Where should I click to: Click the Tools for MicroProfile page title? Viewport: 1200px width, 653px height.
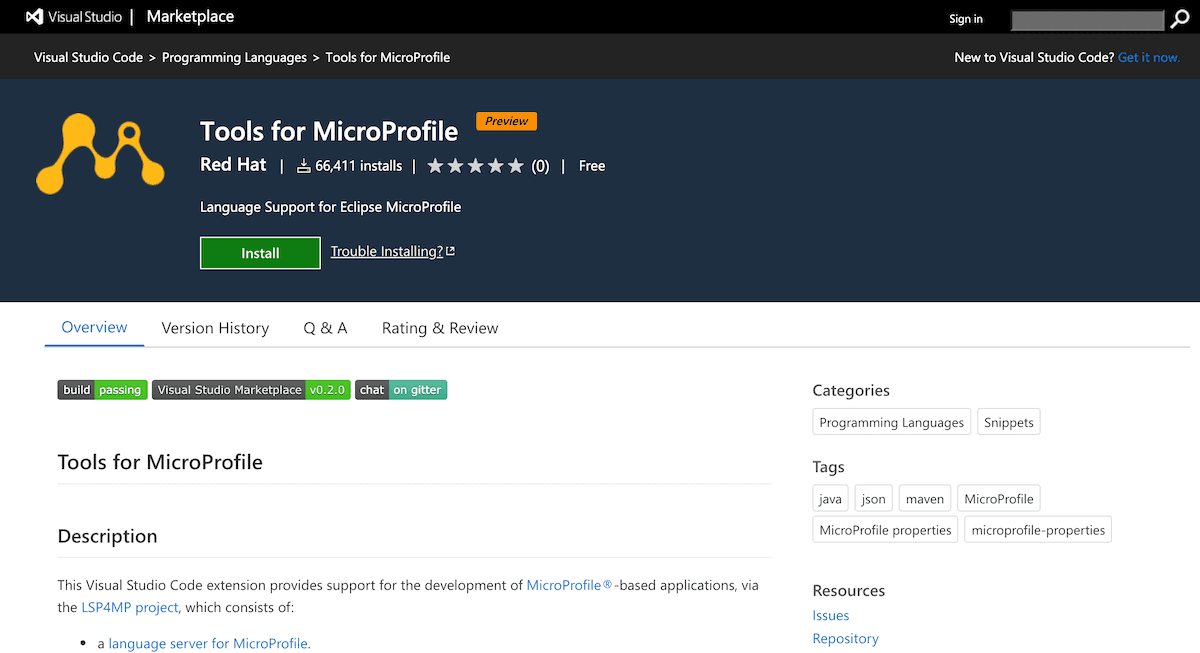pyautogui.click(x=329, y=131)
